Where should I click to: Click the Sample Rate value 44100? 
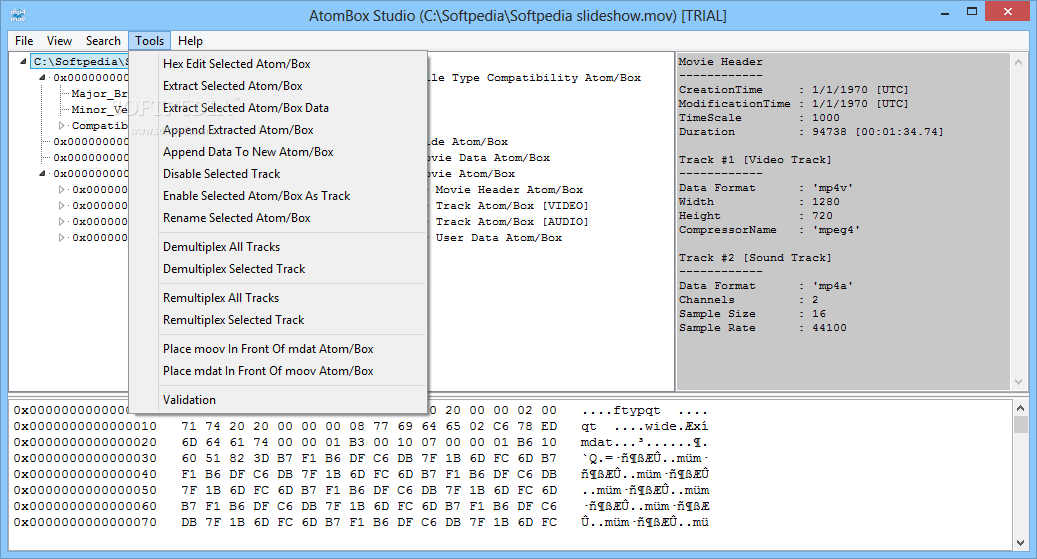tap(829, 327)
